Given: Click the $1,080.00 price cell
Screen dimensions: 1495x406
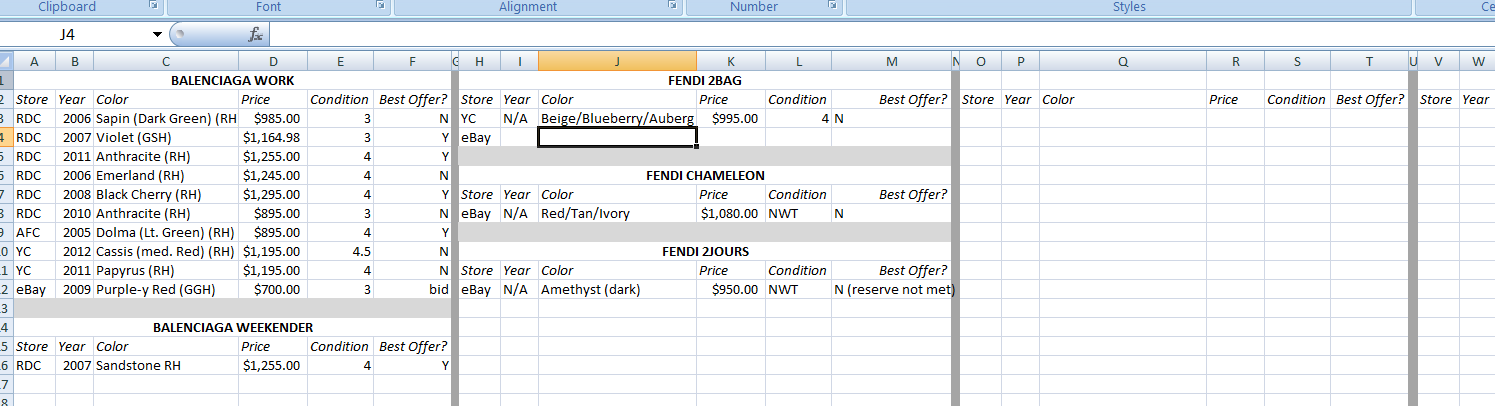Looking at the screenshot, I should click(730, 213).
